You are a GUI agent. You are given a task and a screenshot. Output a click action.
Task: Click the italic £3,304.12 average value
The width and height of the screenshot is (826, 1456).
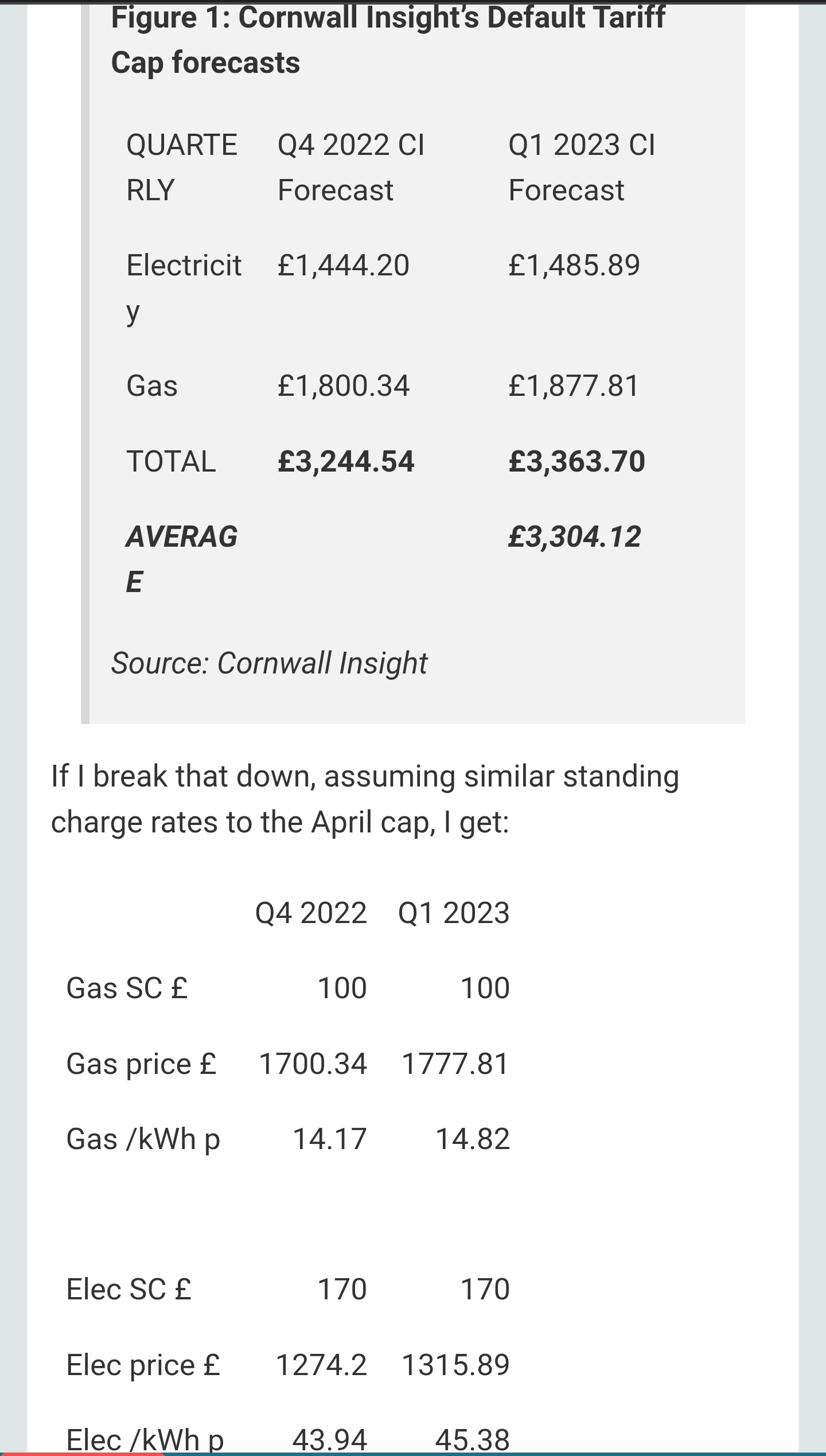pyautogui.click(x=574, y=537)
